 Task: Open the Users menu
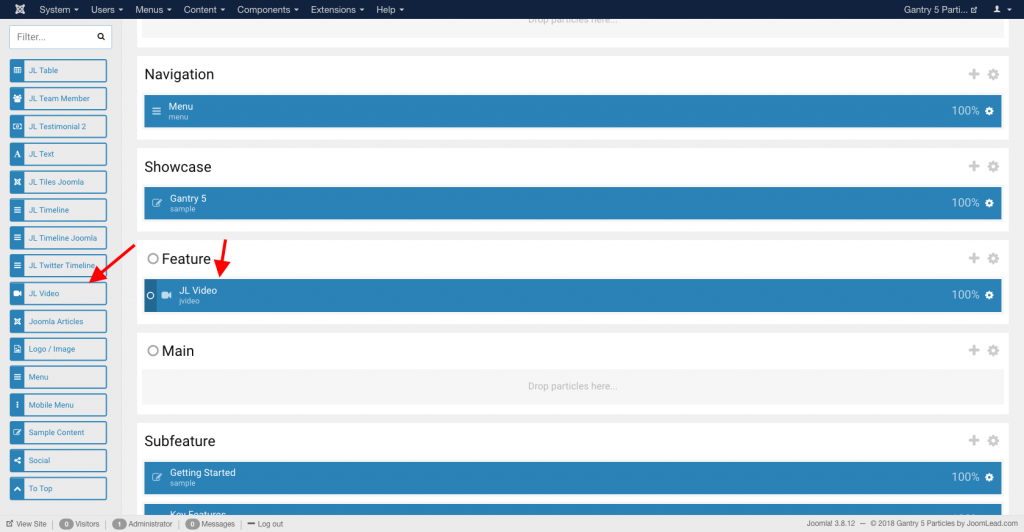click(x=107, y=10)
